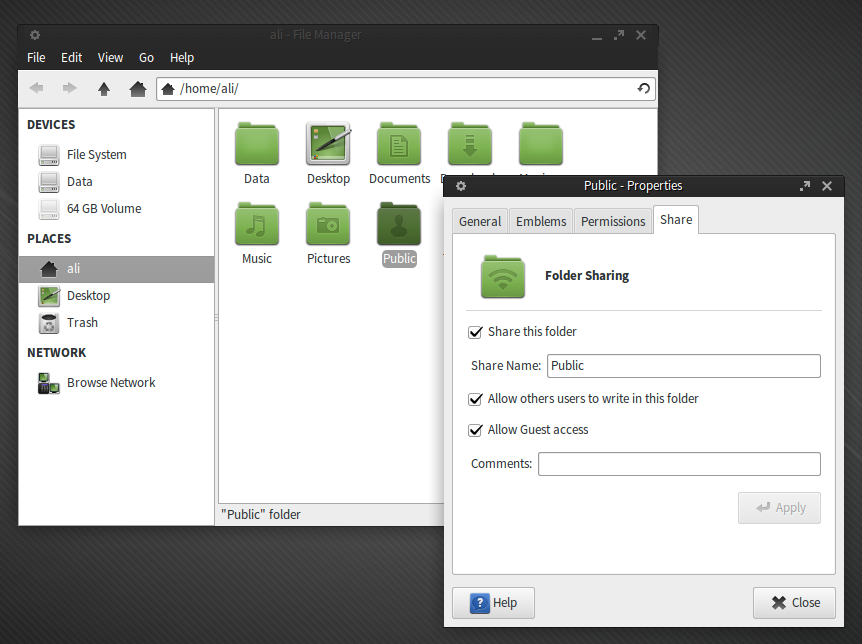Open the View menu
This screenshot has height=644, width=862.
click(110, 58)
